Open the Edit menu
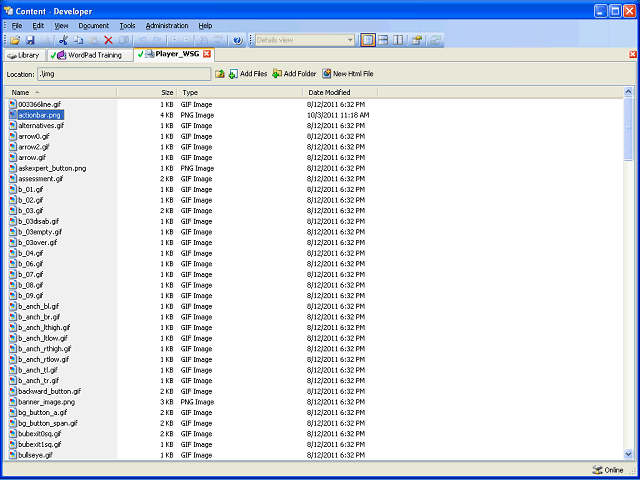 pyautogui.click(x=38, y=26)
